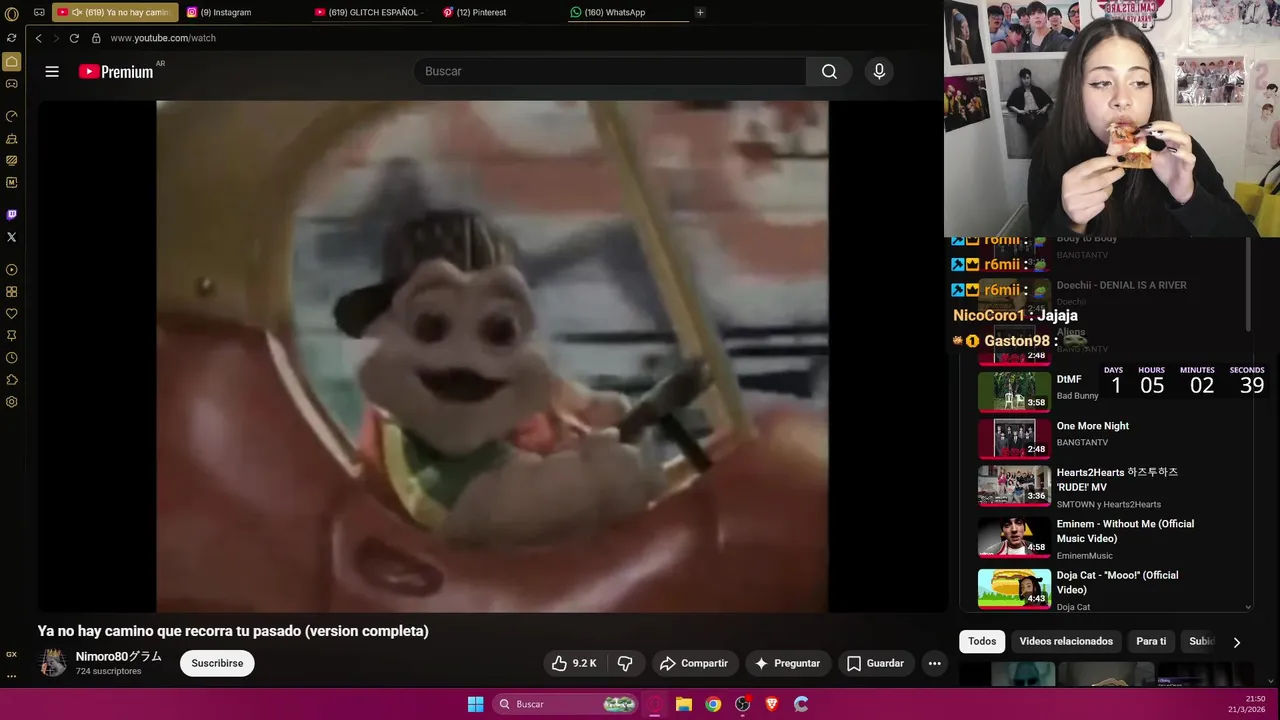1280x720 pixels.
Task: Open the tab islands icon beside first tab
Action: 39,13
